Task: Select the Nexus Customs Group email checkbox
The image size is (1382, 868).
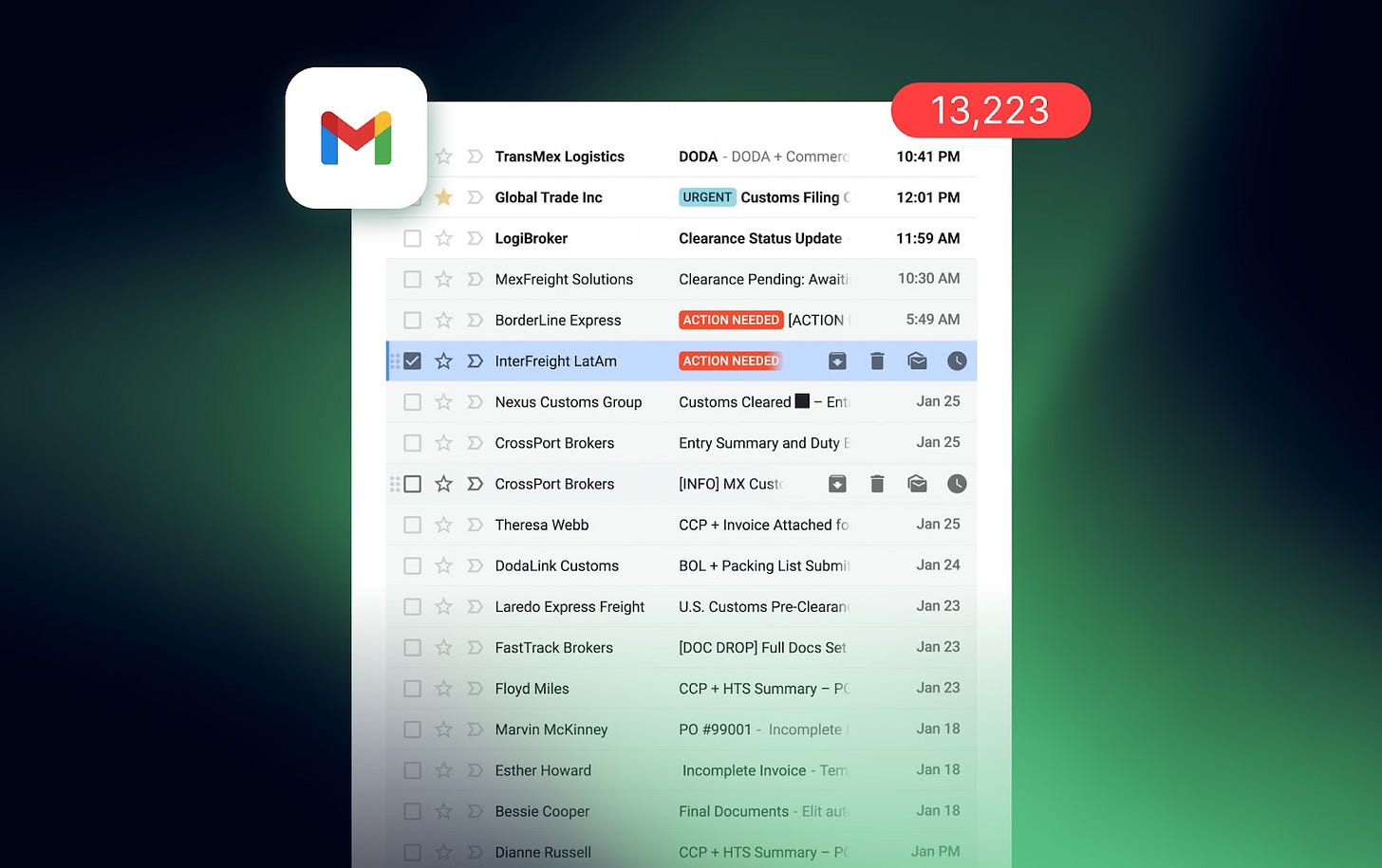Action: pyautogui.click(x=412, y=402)
